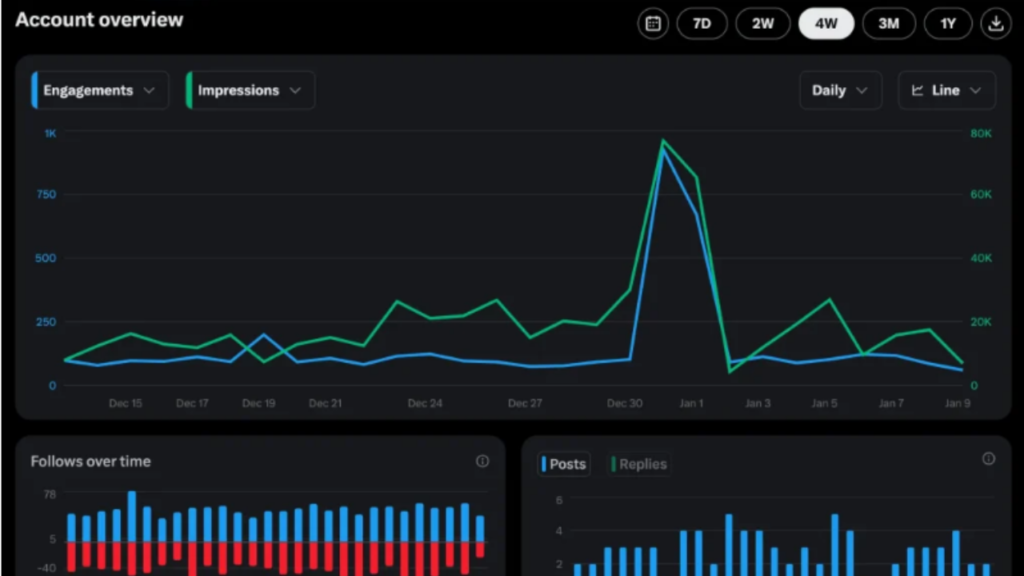
Task: Select the 2W time range
Action: point(763,24)
